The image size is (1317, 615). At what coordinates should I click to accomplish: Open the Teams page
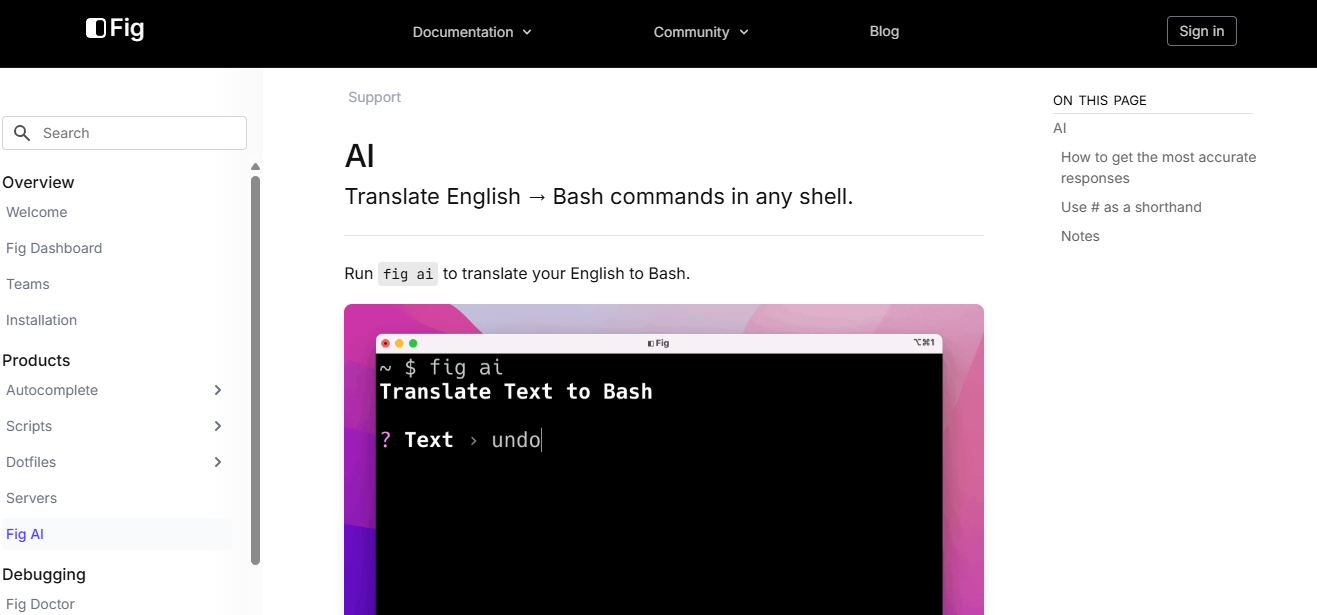28,284
